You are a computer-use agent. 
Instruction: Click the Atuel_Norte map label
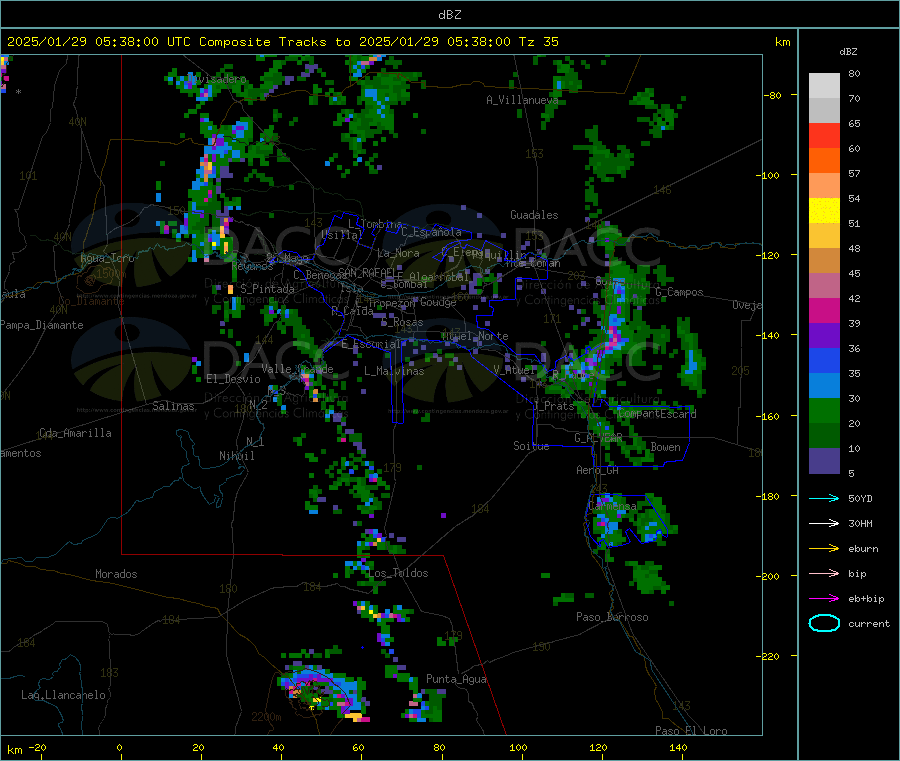(475, 336)
